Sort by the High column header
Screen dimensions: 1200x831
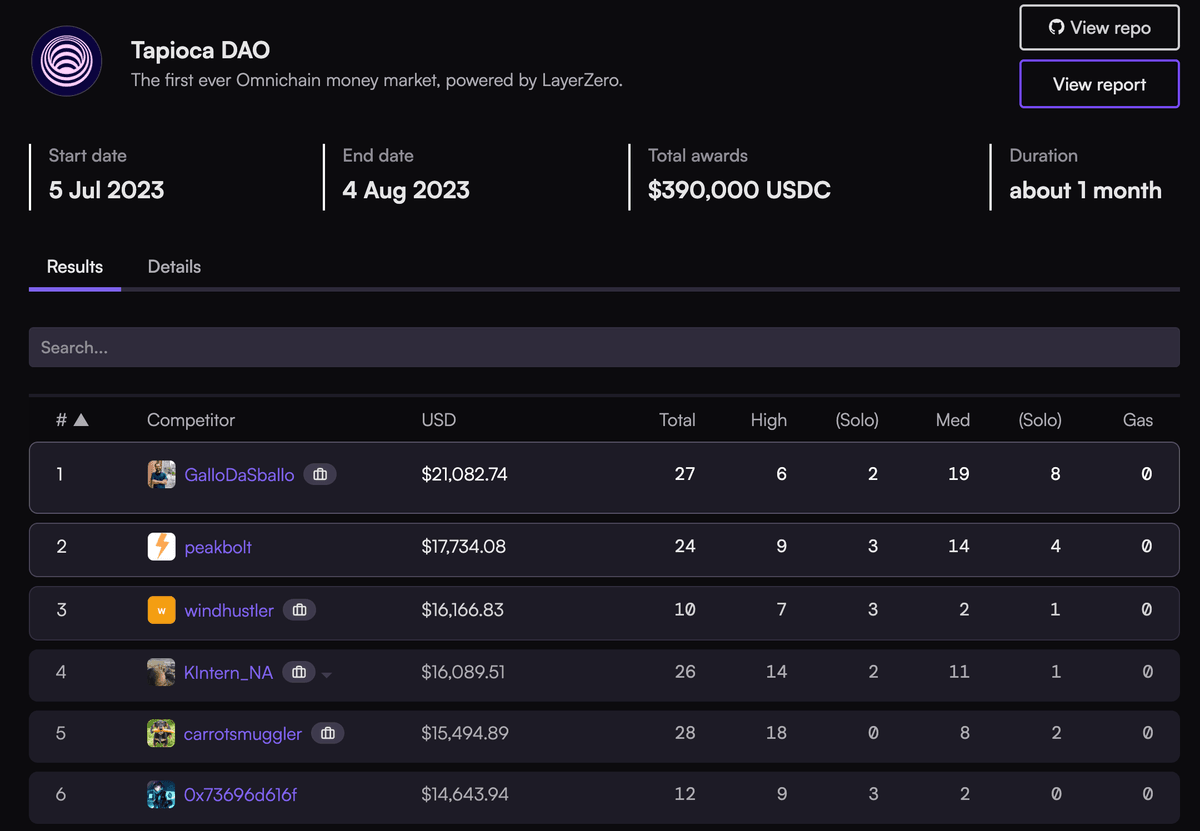pyautogui.click(x=768, y=420)
